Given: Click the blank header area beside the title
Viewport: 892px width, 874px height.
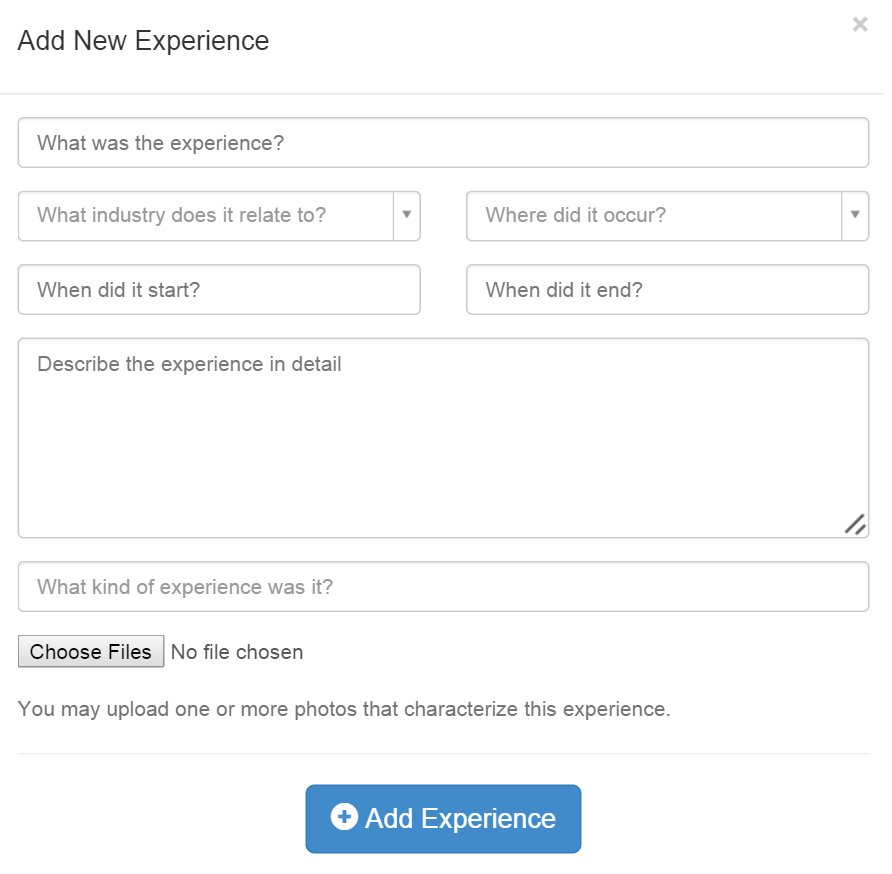Looking at the screenshot, I should [560, 41].
